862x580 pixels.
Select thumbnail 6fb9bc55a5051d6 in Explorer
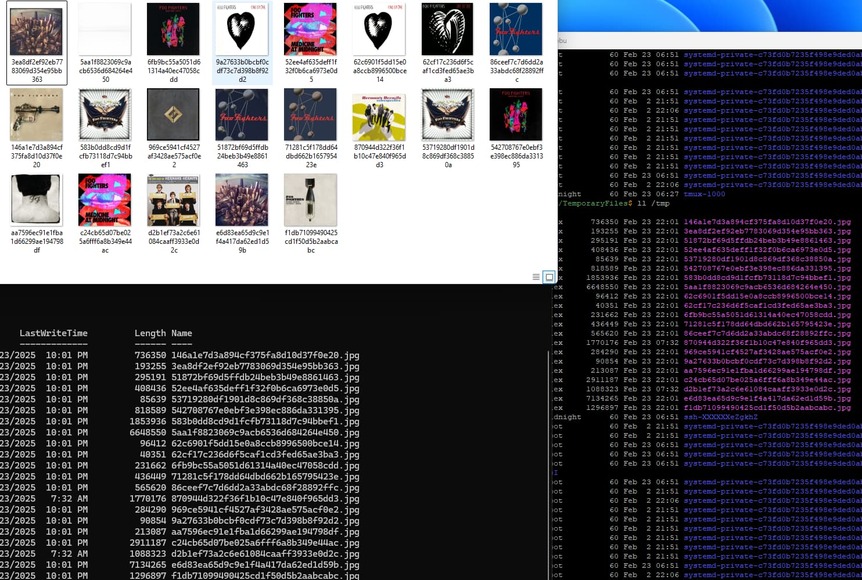pos(174,43)
